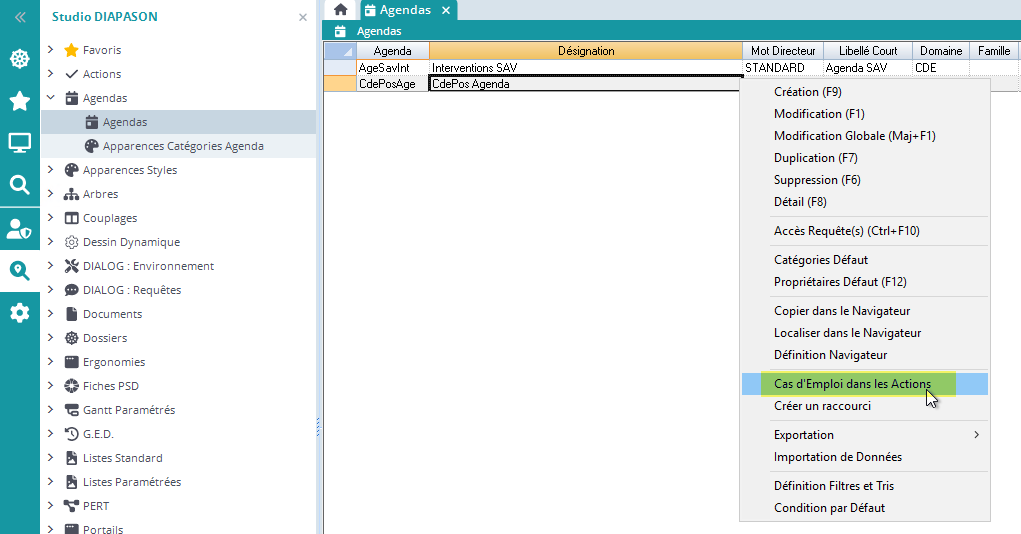Open the Exportation submenu
The image size is (1021, 534).
(x=864, y=435)
